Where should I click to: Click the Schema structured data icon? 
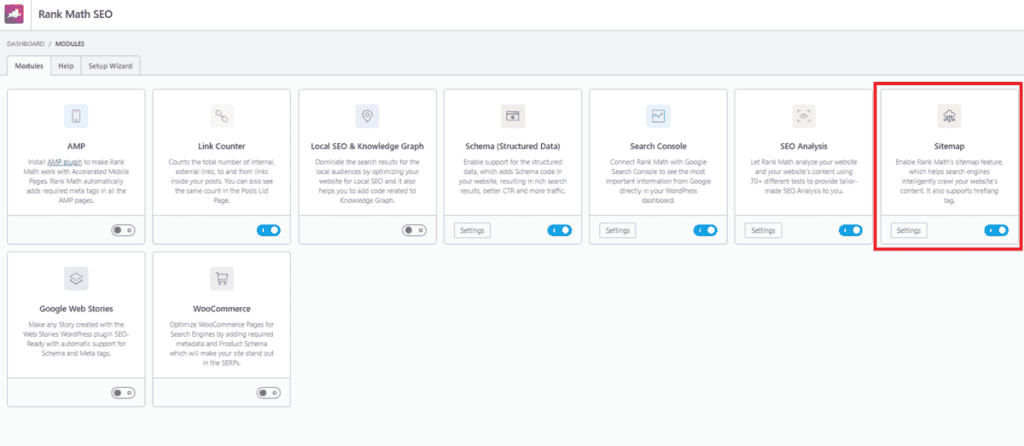point(513,116)
